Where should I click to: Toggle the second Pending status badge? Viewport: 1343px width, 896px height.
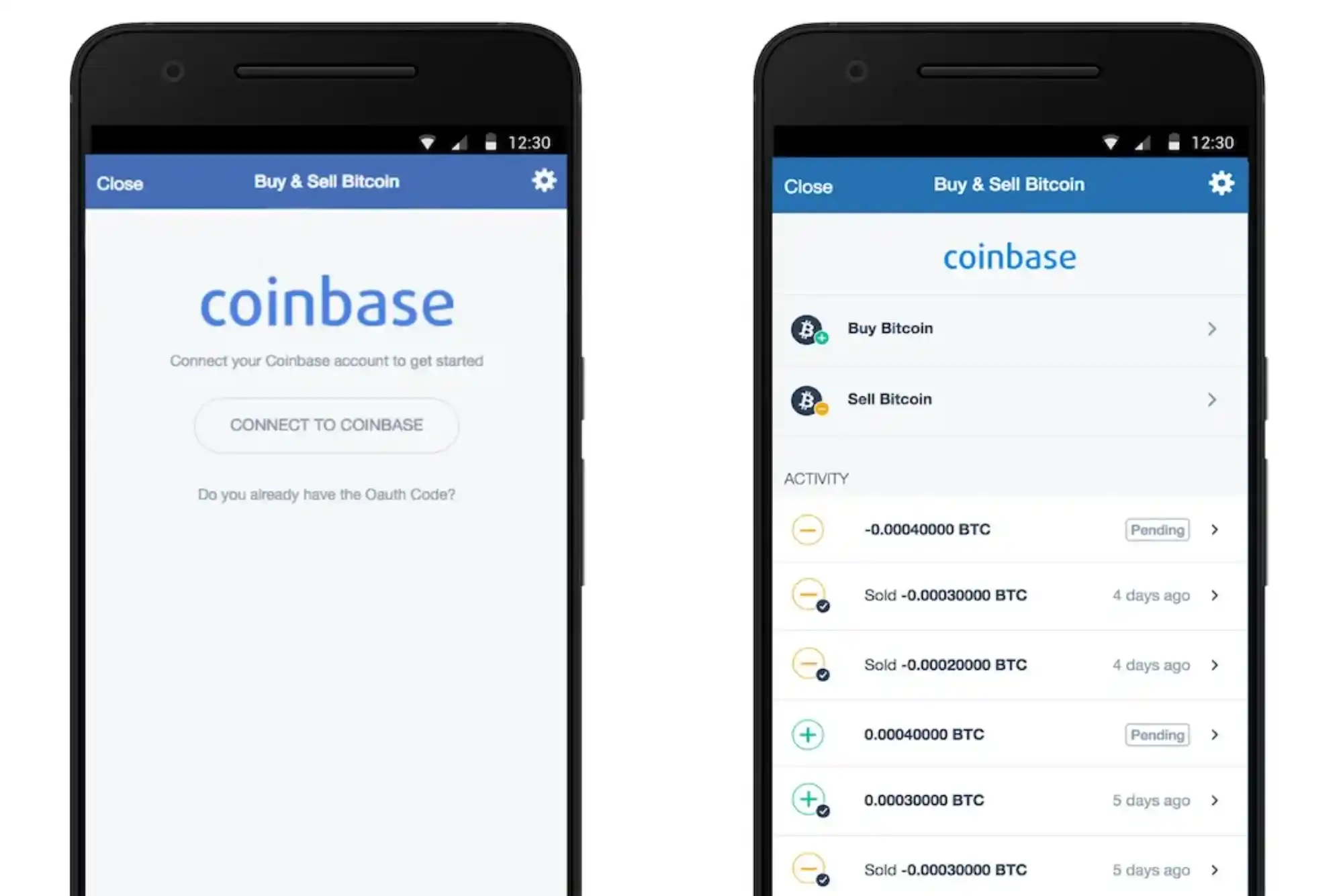(x=1156, y=734)
